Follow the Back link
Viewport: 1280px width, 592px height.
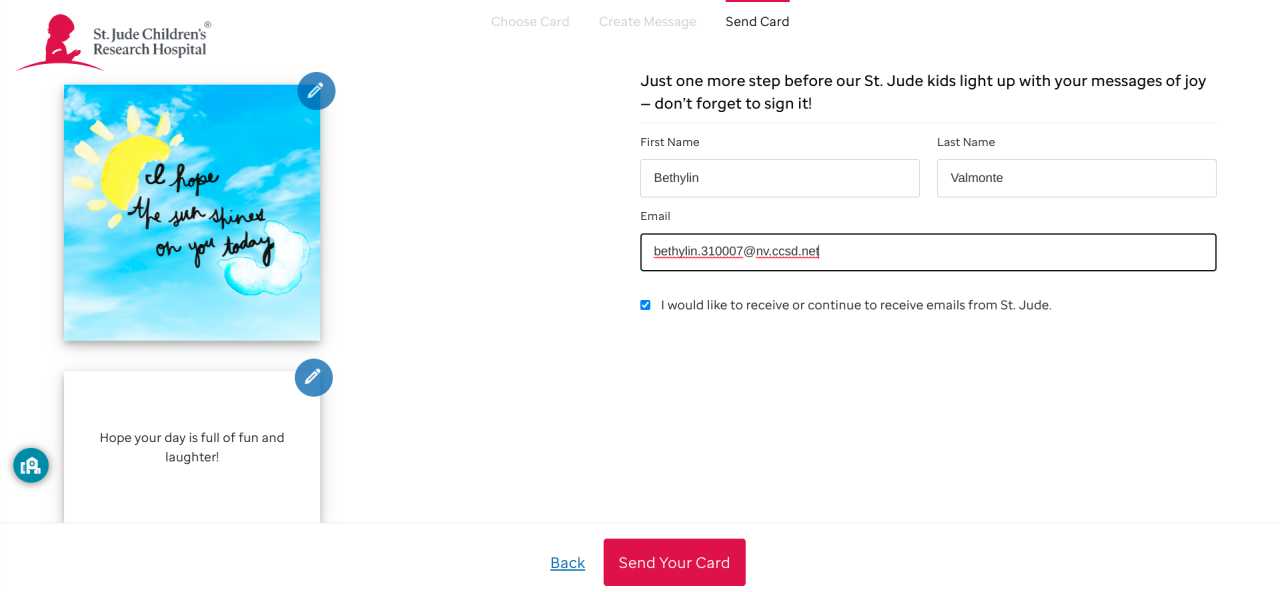click(x=567, y=563)
